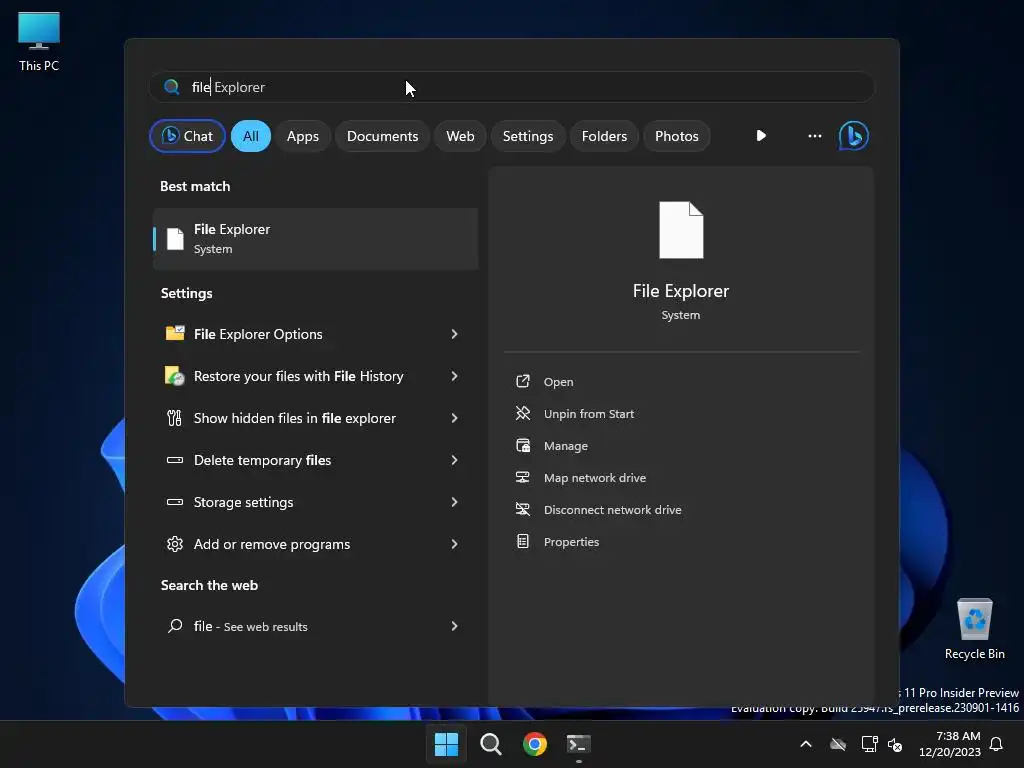Switch to the Apps filter tab
This screenshot has height=768, width=1024.
(303, 136)
